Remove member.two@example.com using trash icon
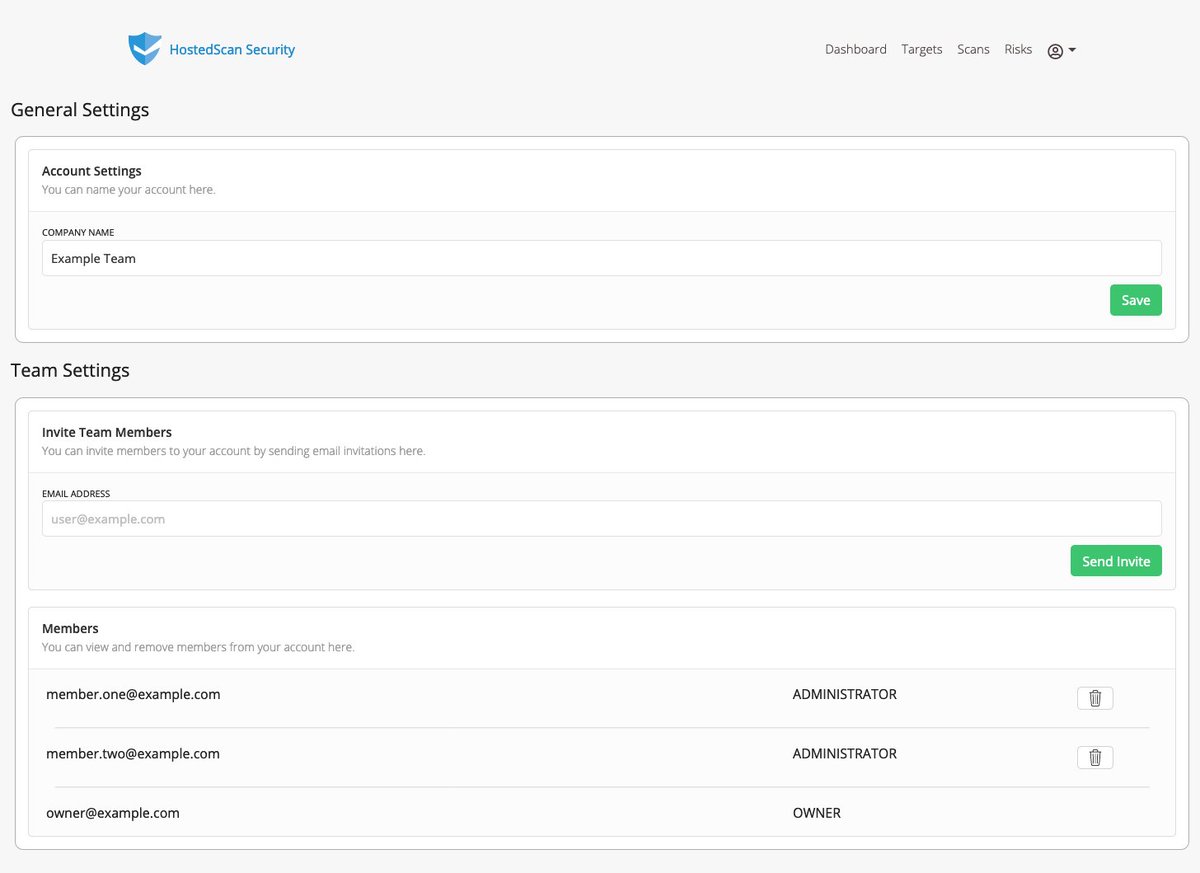This screenshot has width=1200, height=873. pos(1095,757)
